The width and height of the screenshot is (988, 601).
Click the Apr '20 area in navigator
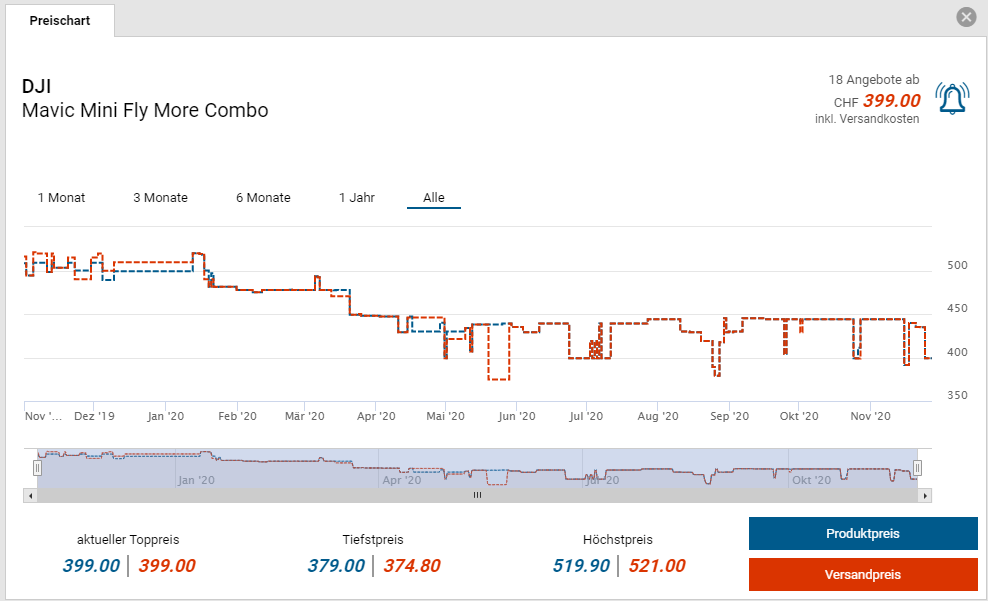(x=400, y=480)
